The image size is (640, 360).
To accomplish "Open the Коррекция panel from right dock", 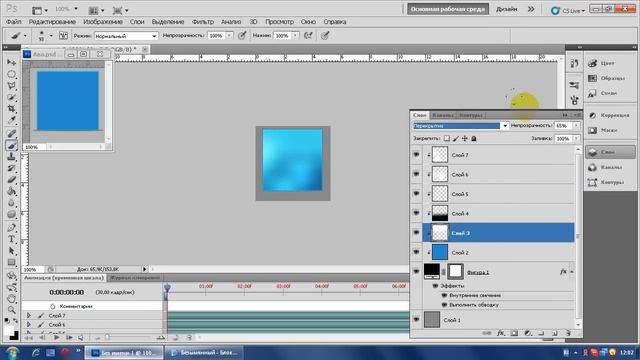I will (610, 116).
